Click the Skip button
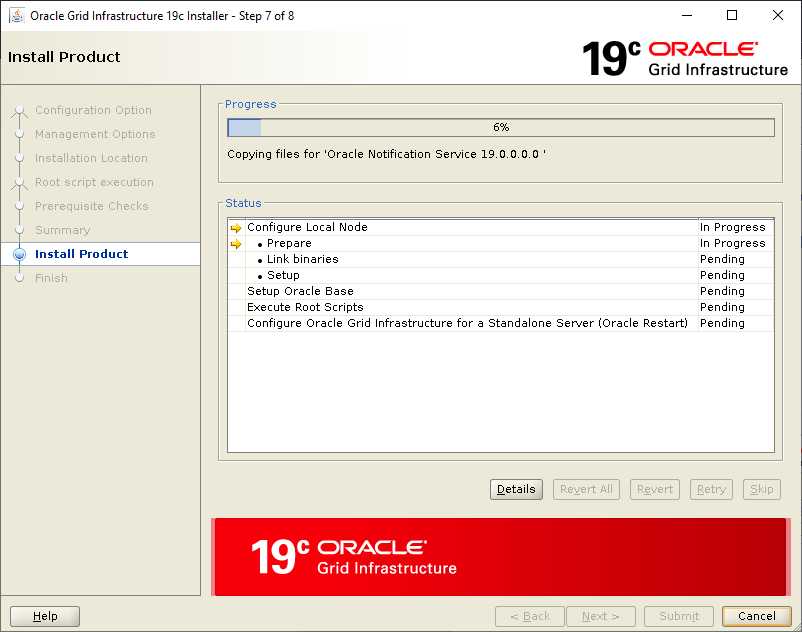802x632 pixels. [x=762, y=489]
